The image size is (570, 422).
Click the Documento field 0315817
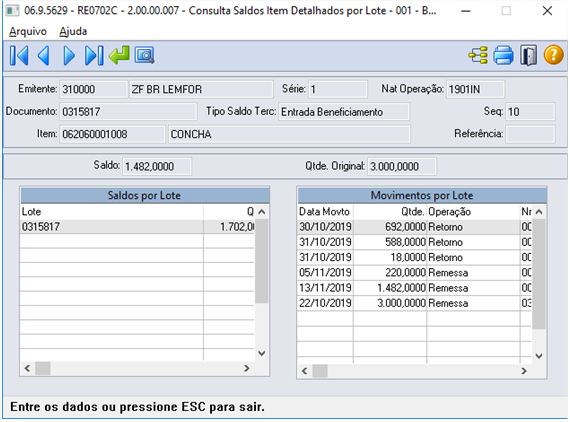pos(128,112)
